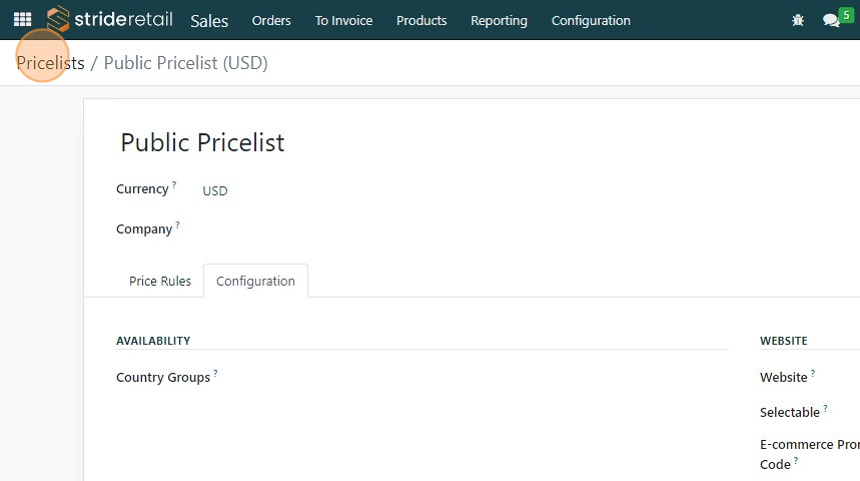Click the Website field help icon
Image resolution: width=860 pixels, height=481 pixels.
(813, 374)
